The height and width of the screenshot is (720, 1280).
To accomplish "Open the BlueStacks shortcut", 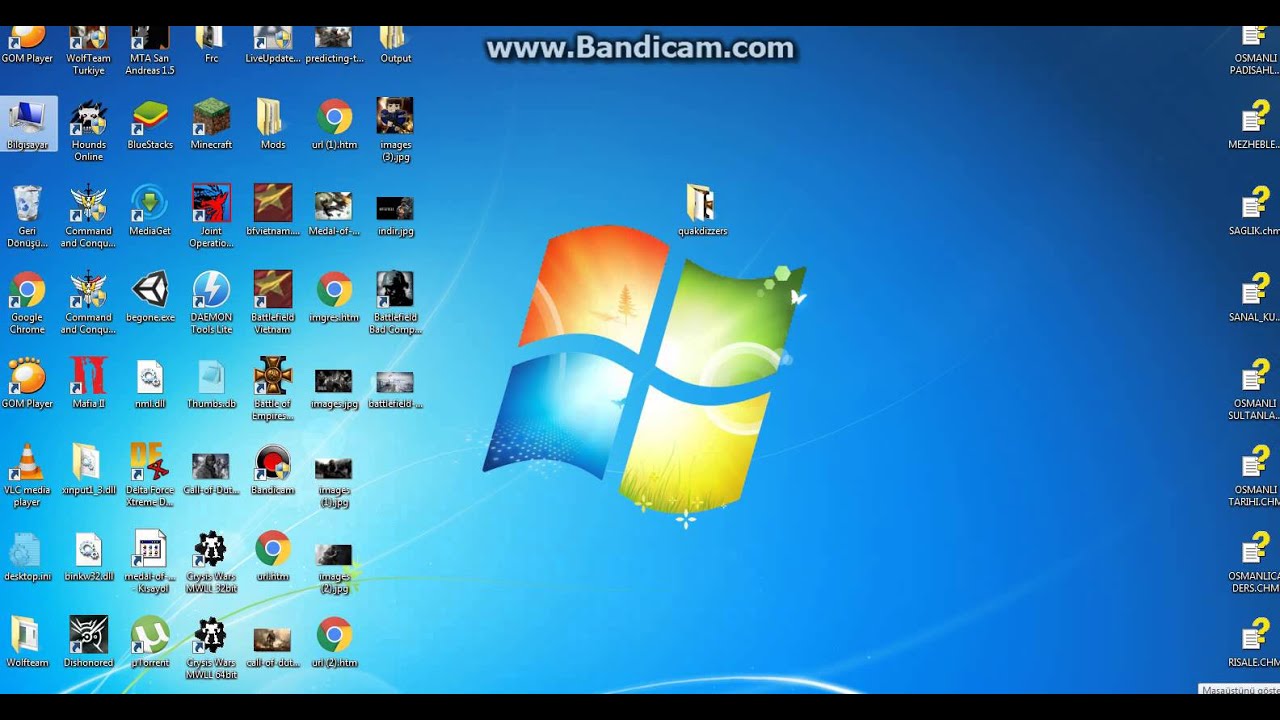I will click(150, 124).
